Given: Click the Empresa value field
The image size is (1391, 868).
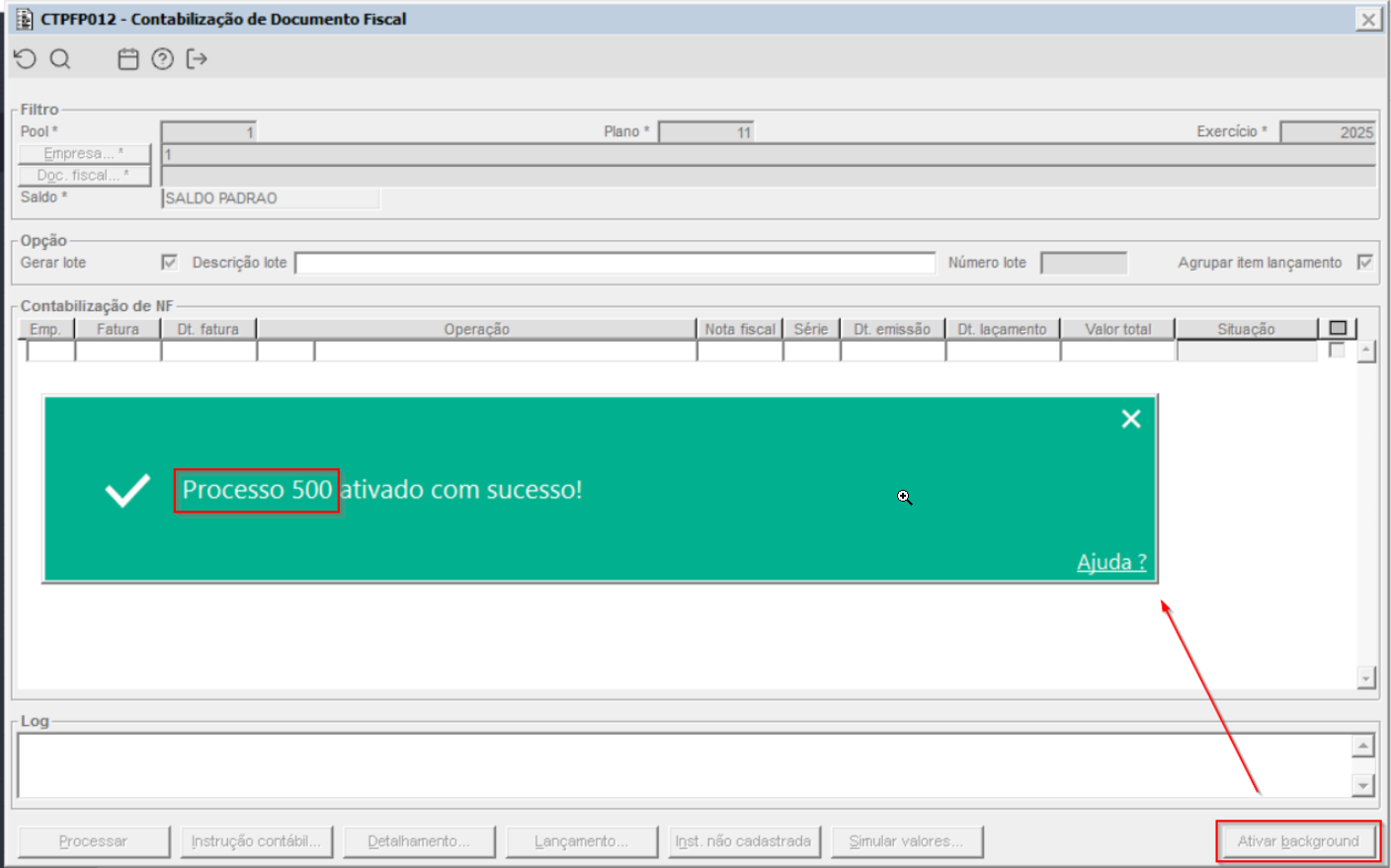Looking at the screenshot, I should [769, 154].
